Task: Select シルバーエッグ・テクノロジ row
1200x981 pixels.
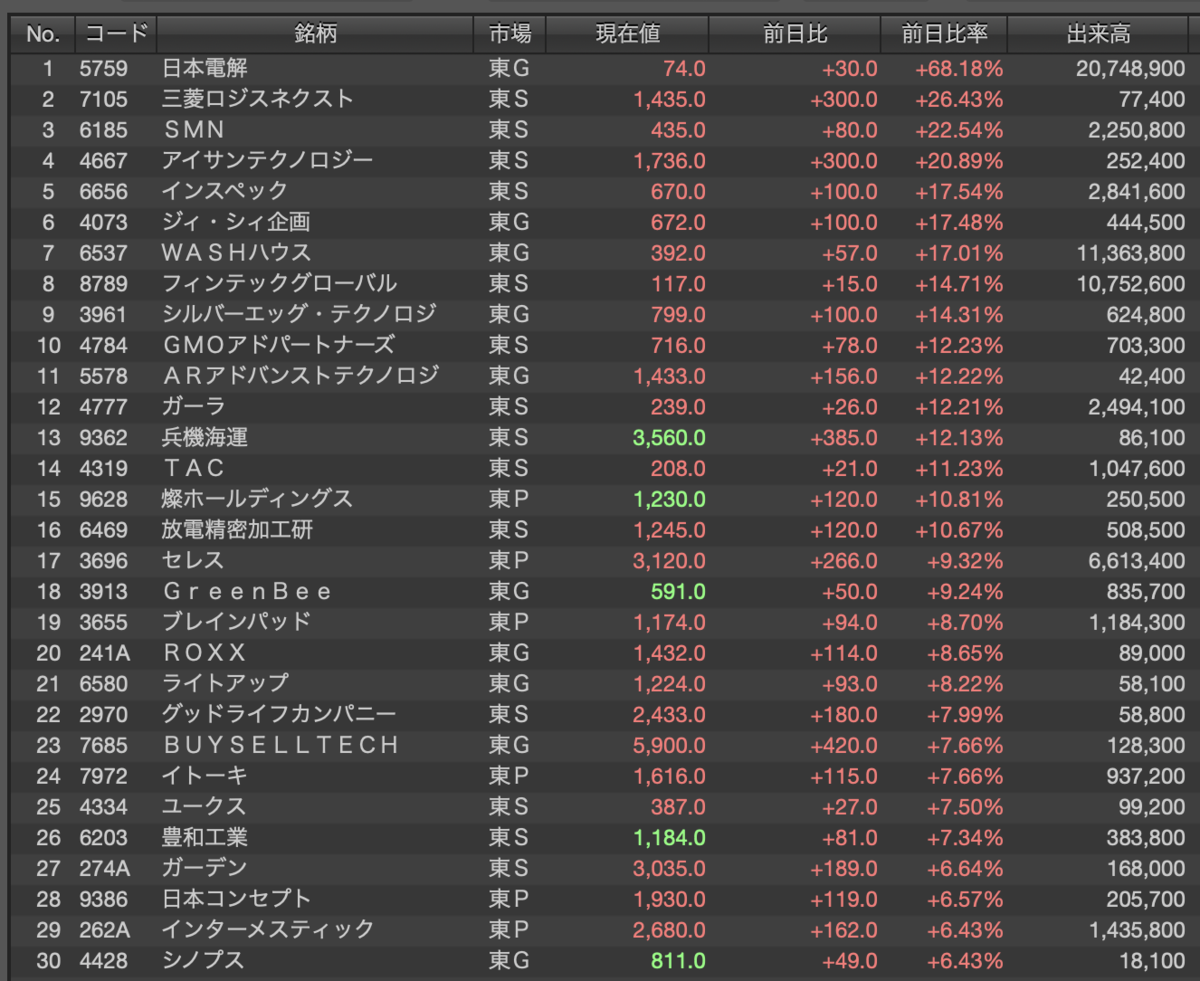Action: click(600, 314)
